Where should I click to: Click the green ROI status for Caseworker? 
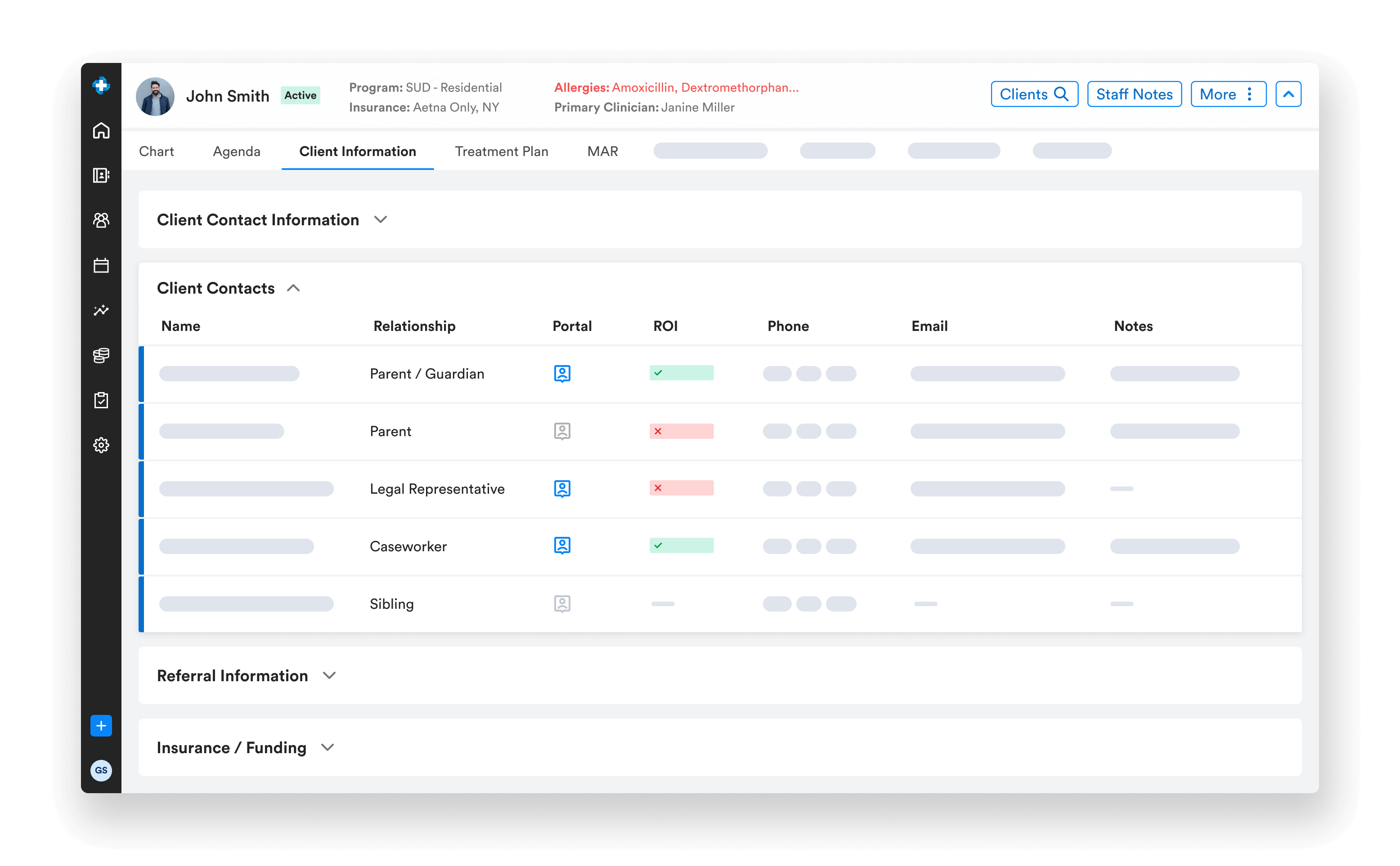[681, 545]
